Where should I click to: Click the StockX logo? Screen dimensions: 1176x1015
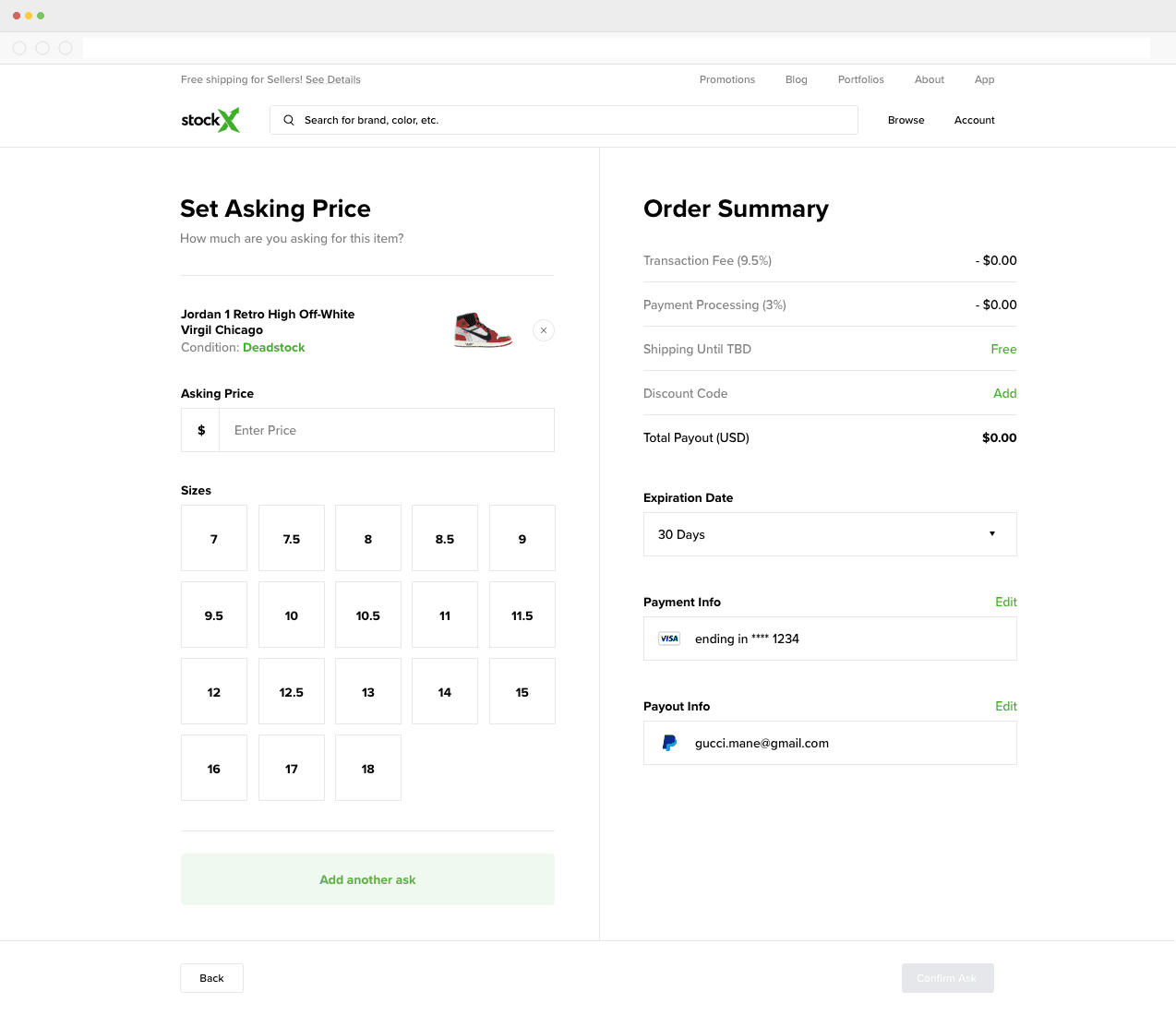tap(210, 119)
